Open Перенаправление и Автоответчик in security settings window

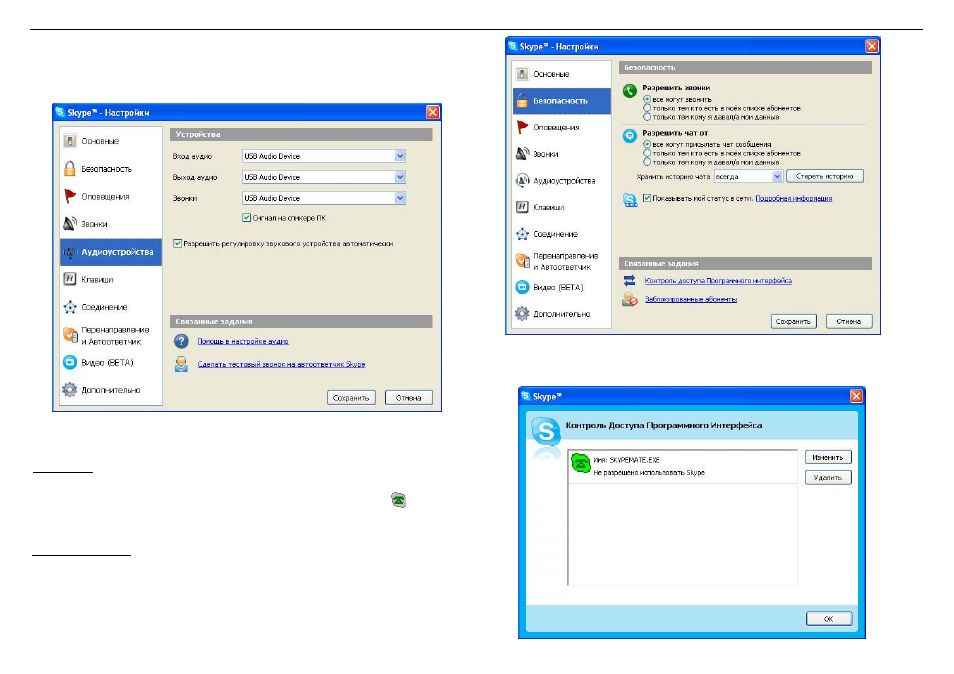tap(561, 261)
